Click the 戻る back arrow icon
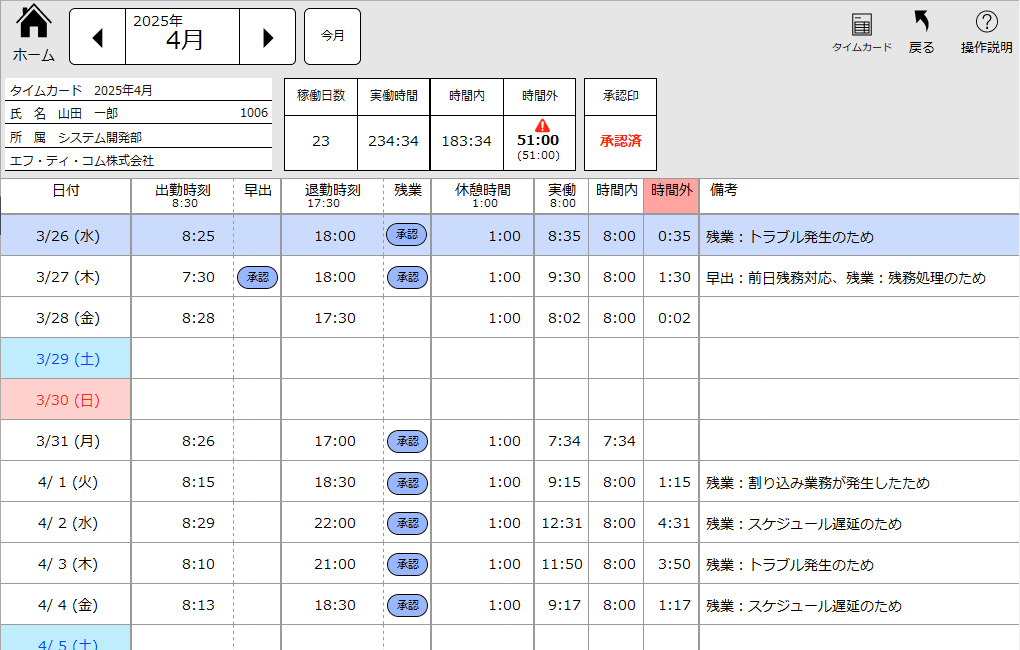The height and width of the screenshot is (650, 1020). (921, 22)
